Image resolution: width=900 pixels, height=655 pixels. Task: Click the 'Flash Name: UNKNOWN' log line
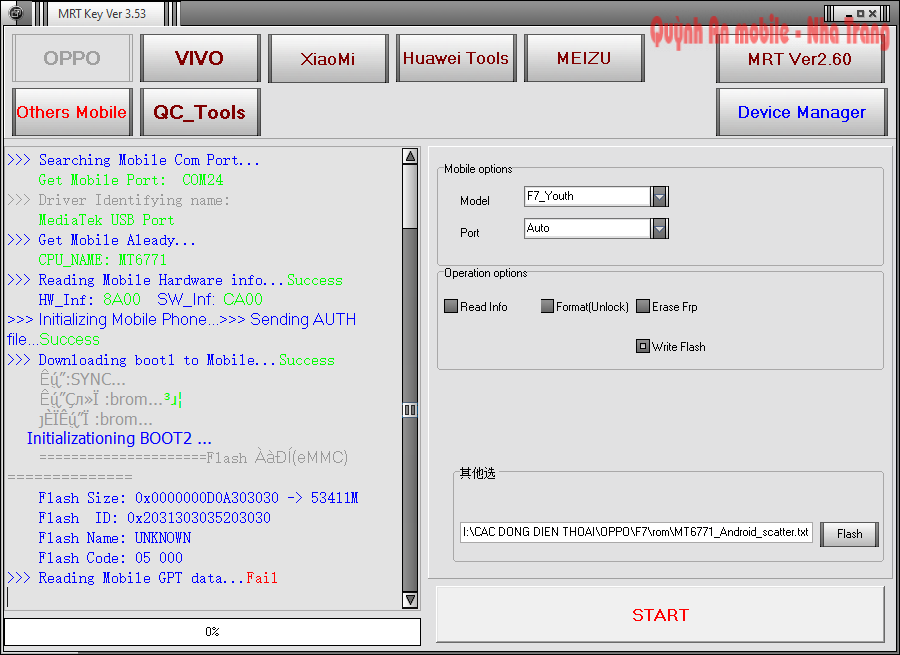click(x=115, y=538)
